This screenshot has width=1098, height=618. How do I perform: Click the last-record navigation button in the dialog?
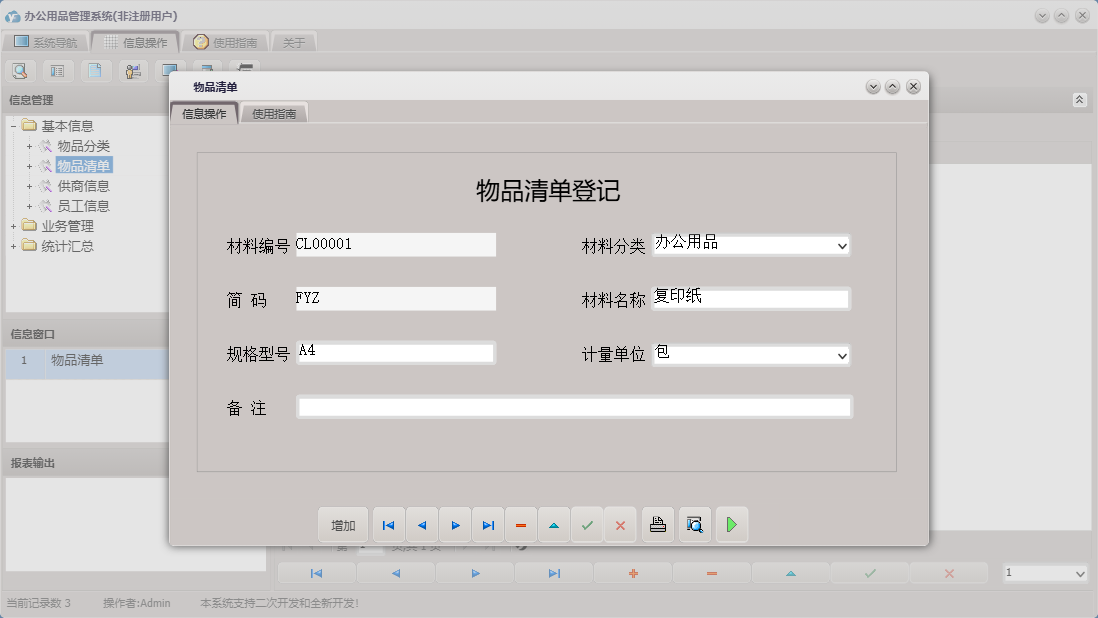pyautogui.click(x=488, y=524)
